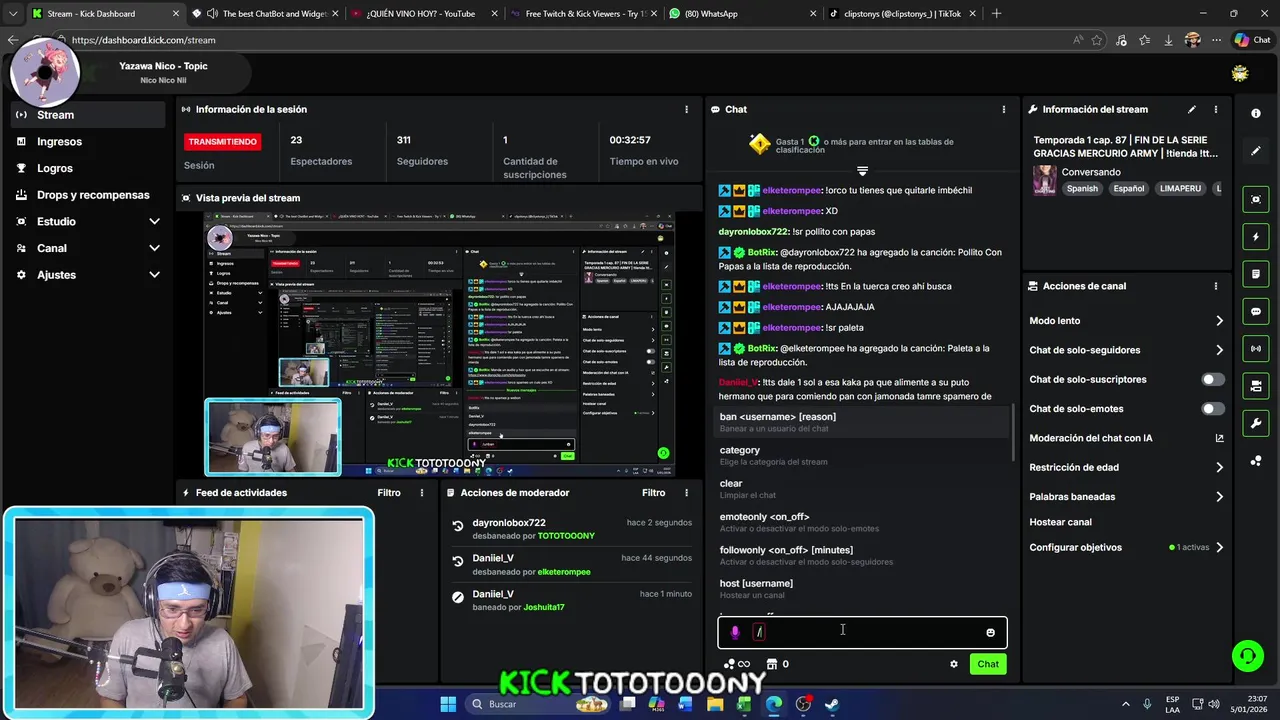Open Chat panel three-dot menu
Viewport: 1280px width, 720px height.
tap(1004, 110)
